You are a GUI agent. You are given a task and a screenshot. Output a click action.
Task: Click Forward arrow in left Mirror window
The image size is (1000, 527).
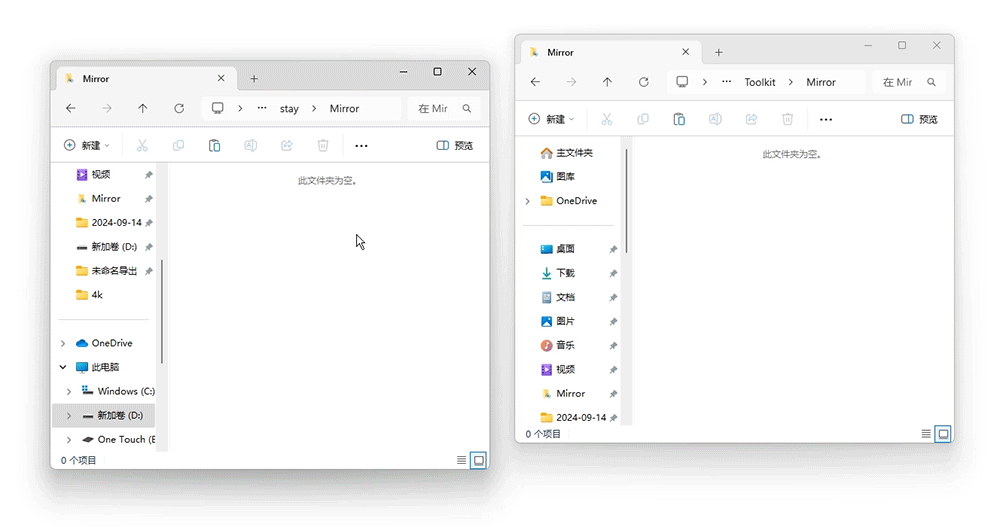tap(107, 108)
